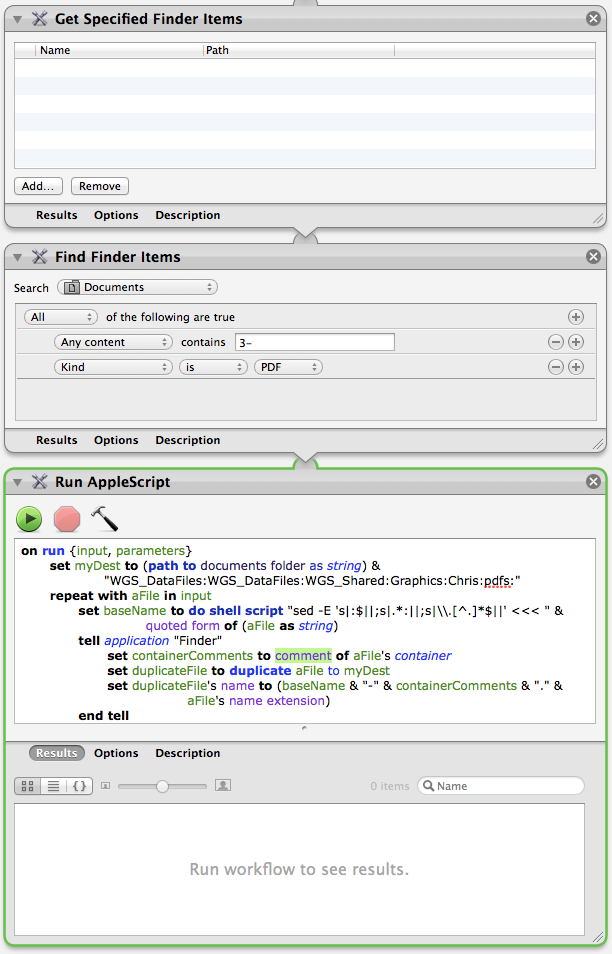Click the Remove button
Viewport: 612px width, 954px height.
pyautogui.click(x=100, y=186)
